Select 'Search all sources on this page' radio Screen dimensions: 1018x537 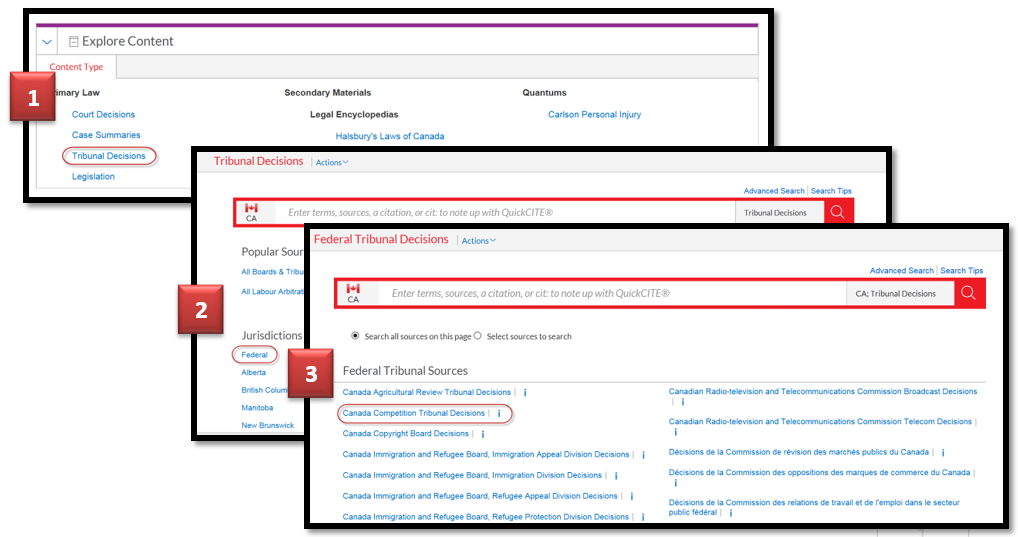click(x=354, y=336)
